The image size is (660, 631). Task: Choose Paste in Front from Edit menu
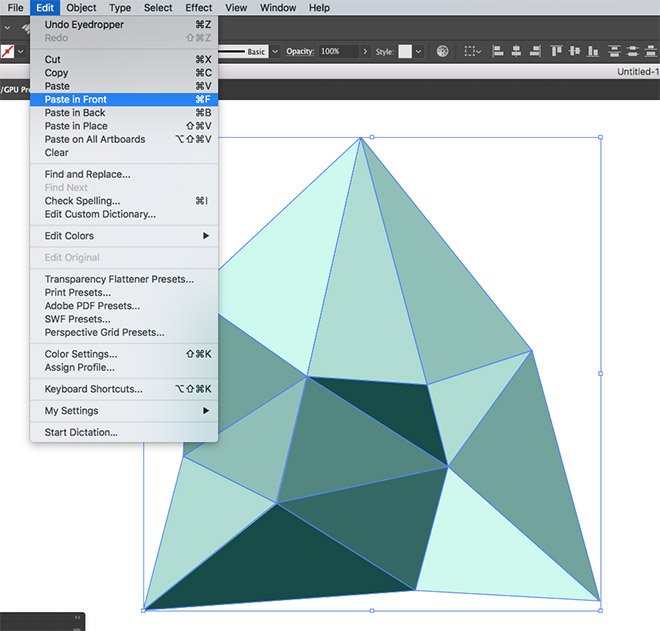click(76, 100)
